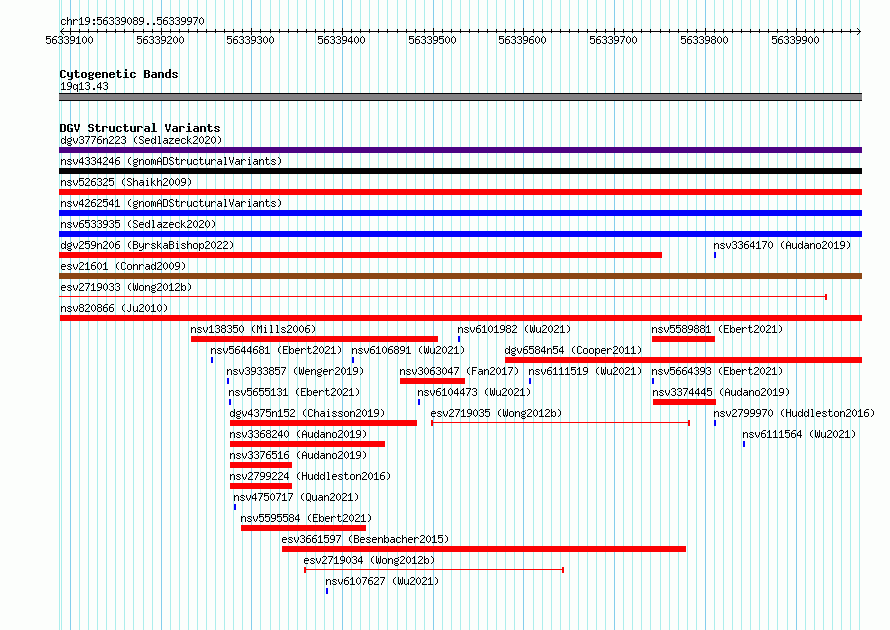Screen dimensions: 890x630
Task: Select nsv5664393 (Ebert2021) label
Action: pos(717,371)
